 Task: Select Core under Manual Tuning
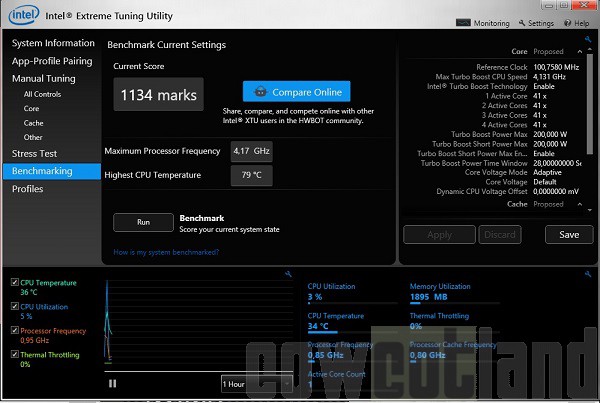(x=31, y=109)
